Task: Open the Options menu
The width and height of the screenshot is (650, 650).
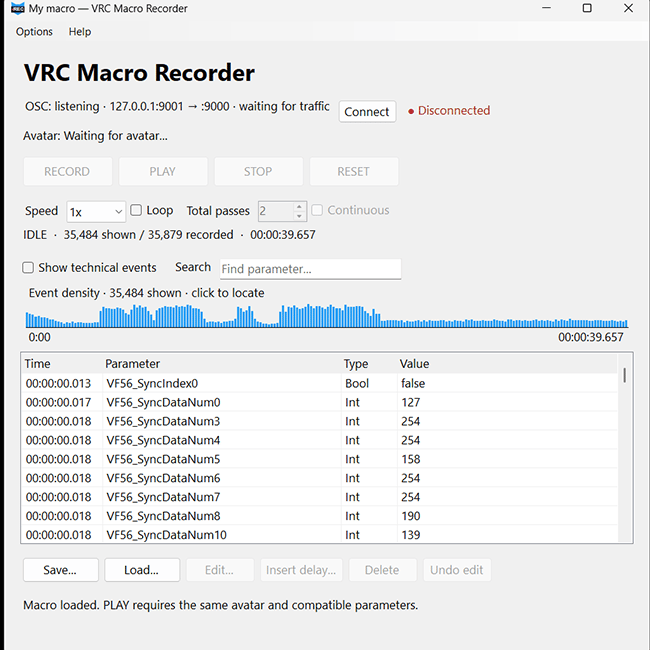Action: pyautogui.click(x=34, y=32)
